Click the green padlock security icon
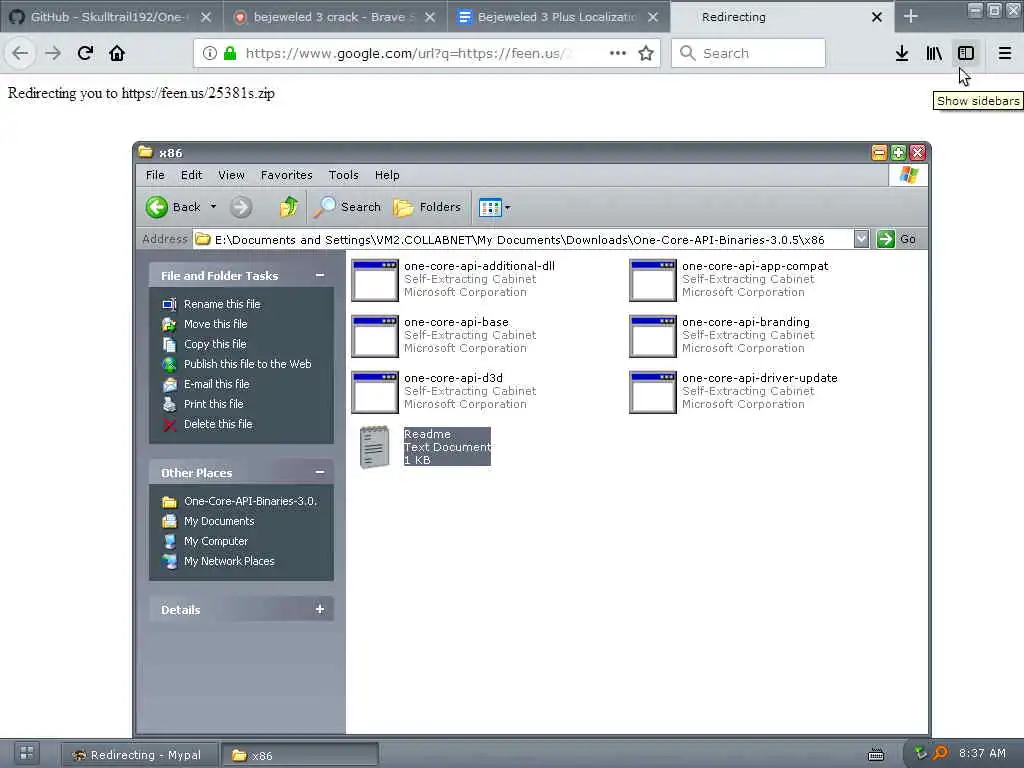 [229, 53]
